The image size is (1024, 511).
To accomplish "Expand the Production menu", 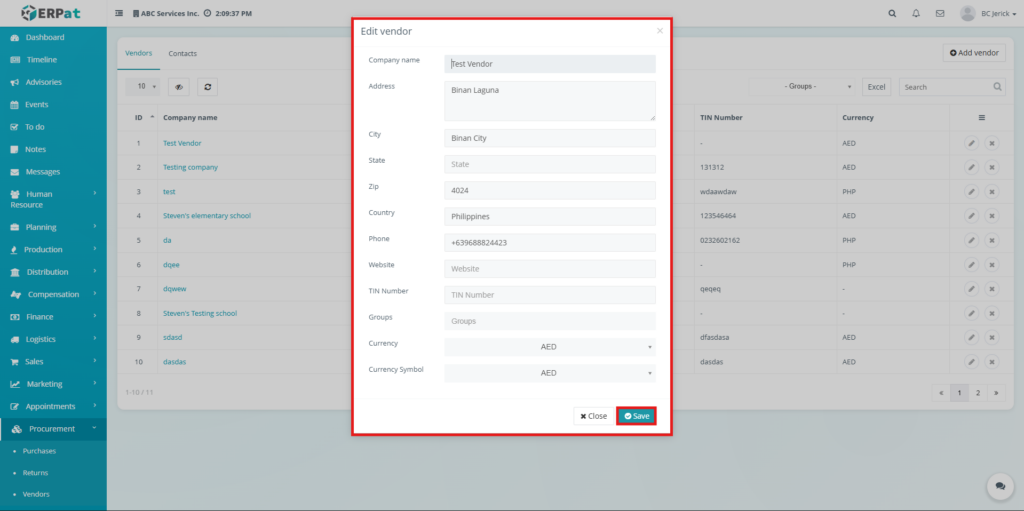I will coord(53,250).
